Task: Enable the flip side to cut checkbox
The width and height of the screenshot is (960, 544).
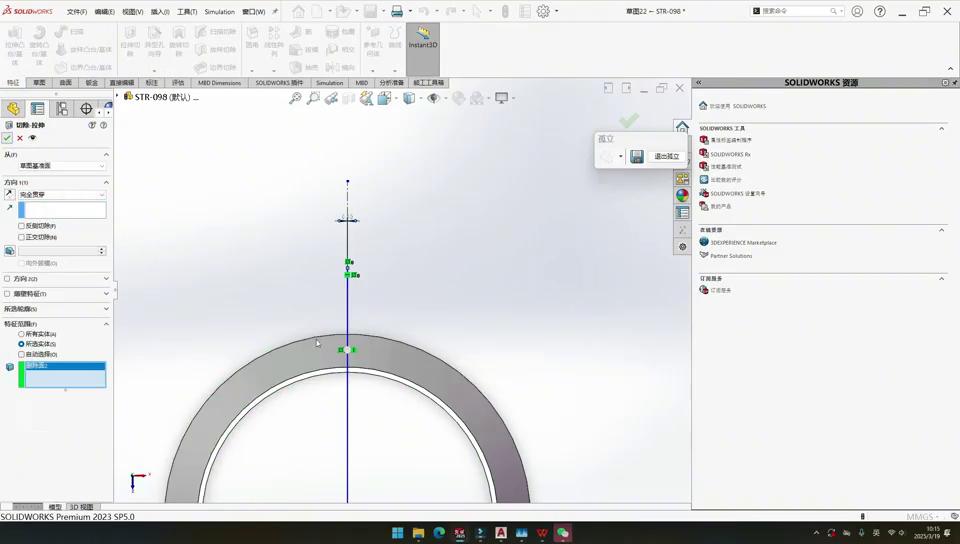Action: (22, 226)
